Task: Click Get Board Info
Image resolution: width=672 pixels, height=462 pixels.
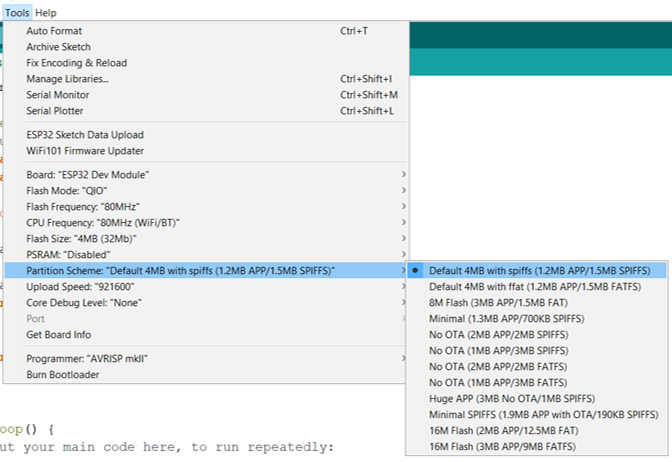Action: (x=205, y=334)
